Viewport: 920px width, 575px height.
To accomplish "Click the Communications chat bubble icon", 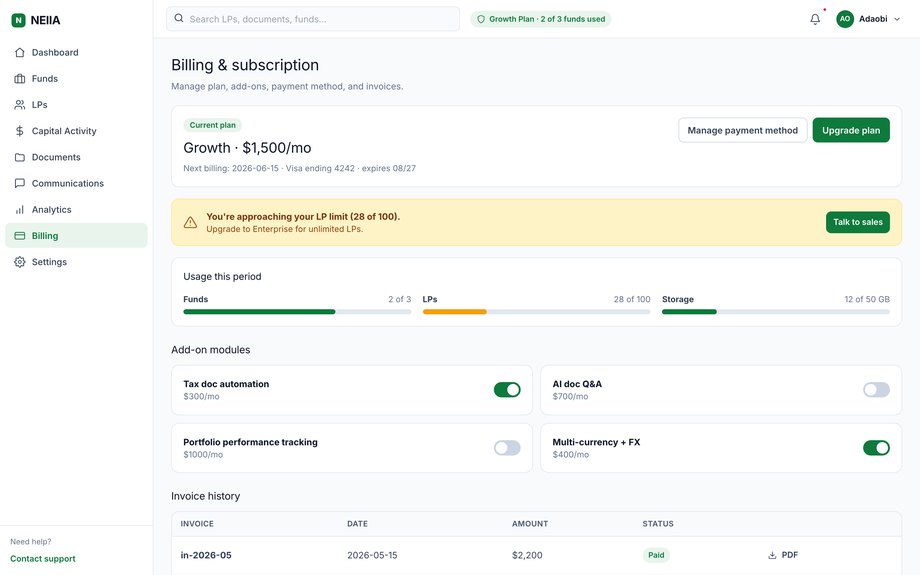I will [20, 183].
